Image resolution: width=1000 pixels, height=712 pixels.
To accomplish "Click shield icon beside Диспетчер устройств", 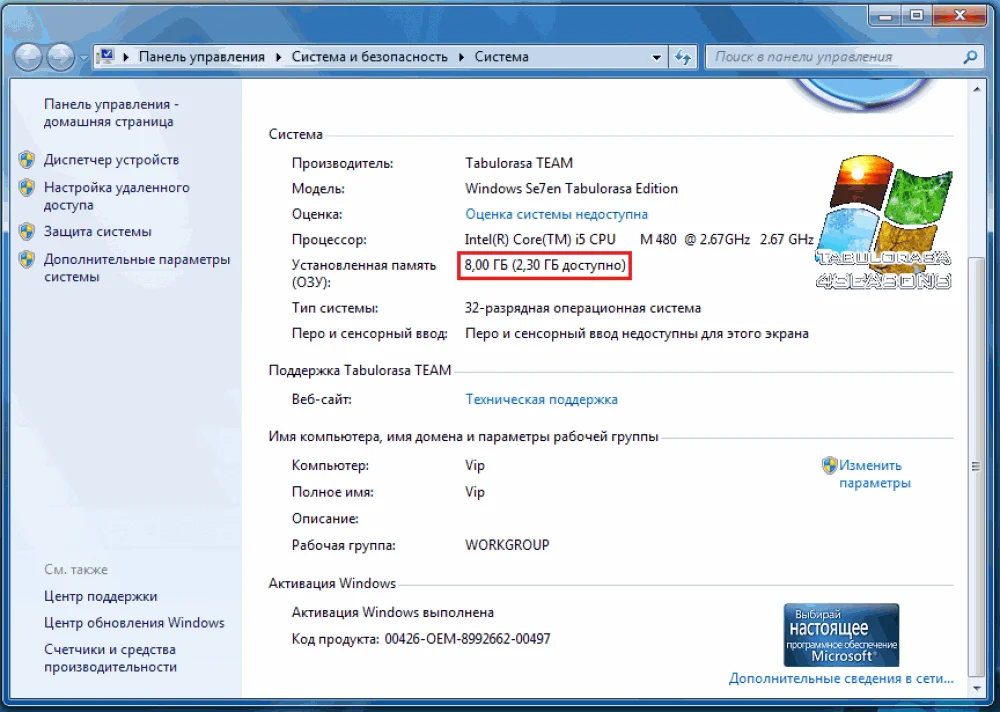I will (27, 159).
